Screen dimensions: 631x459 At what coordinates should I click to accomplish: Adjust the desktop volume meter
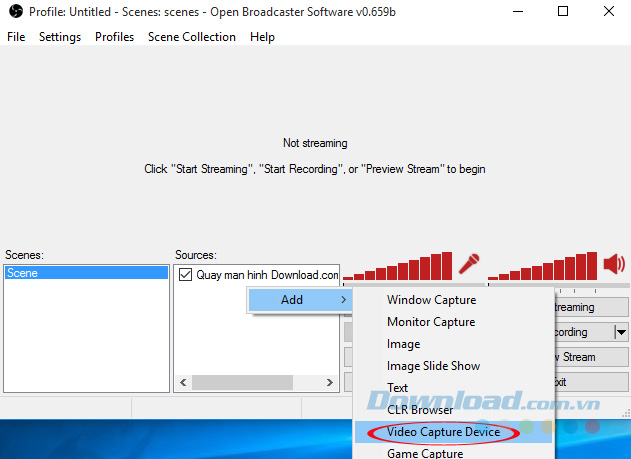point(542,266)
